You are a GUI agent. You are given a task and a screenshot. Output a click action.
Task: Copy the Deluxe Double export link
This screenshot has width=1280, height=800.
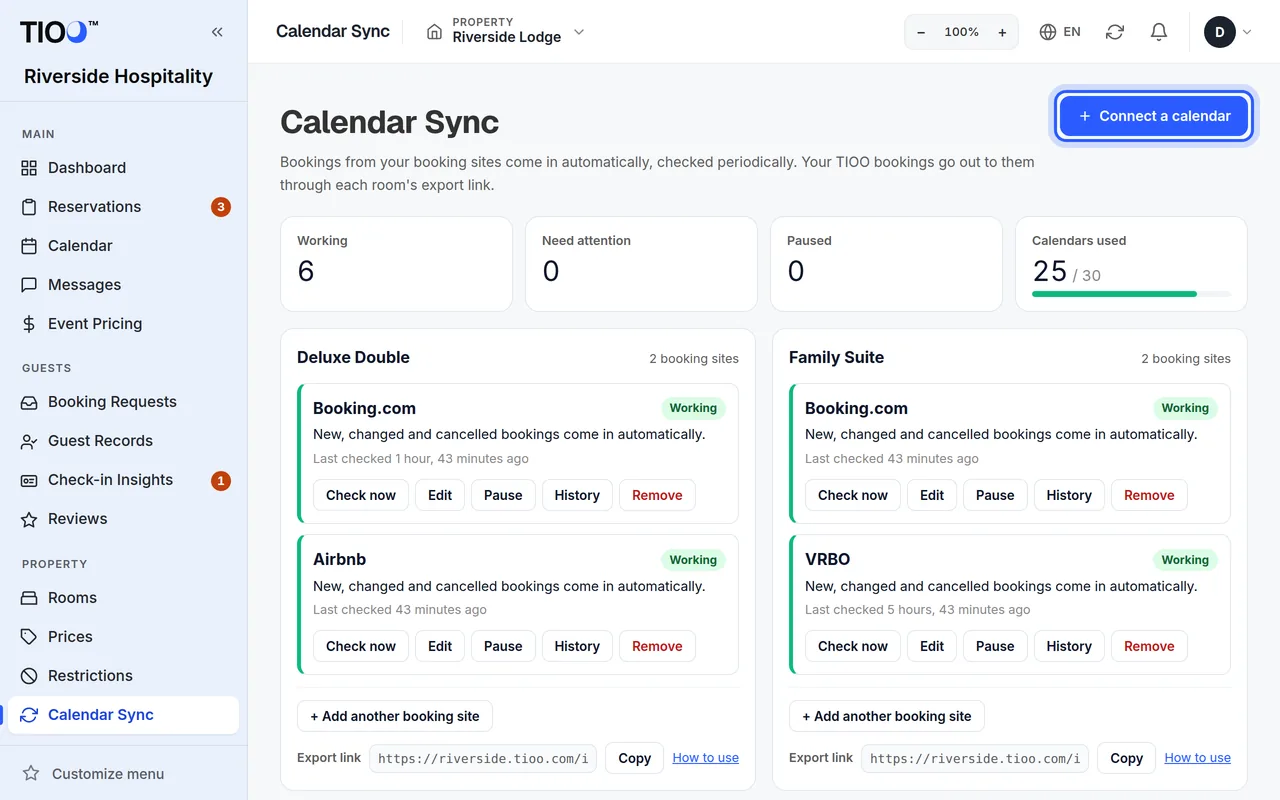pyautogui.click(x=635, y=758)
